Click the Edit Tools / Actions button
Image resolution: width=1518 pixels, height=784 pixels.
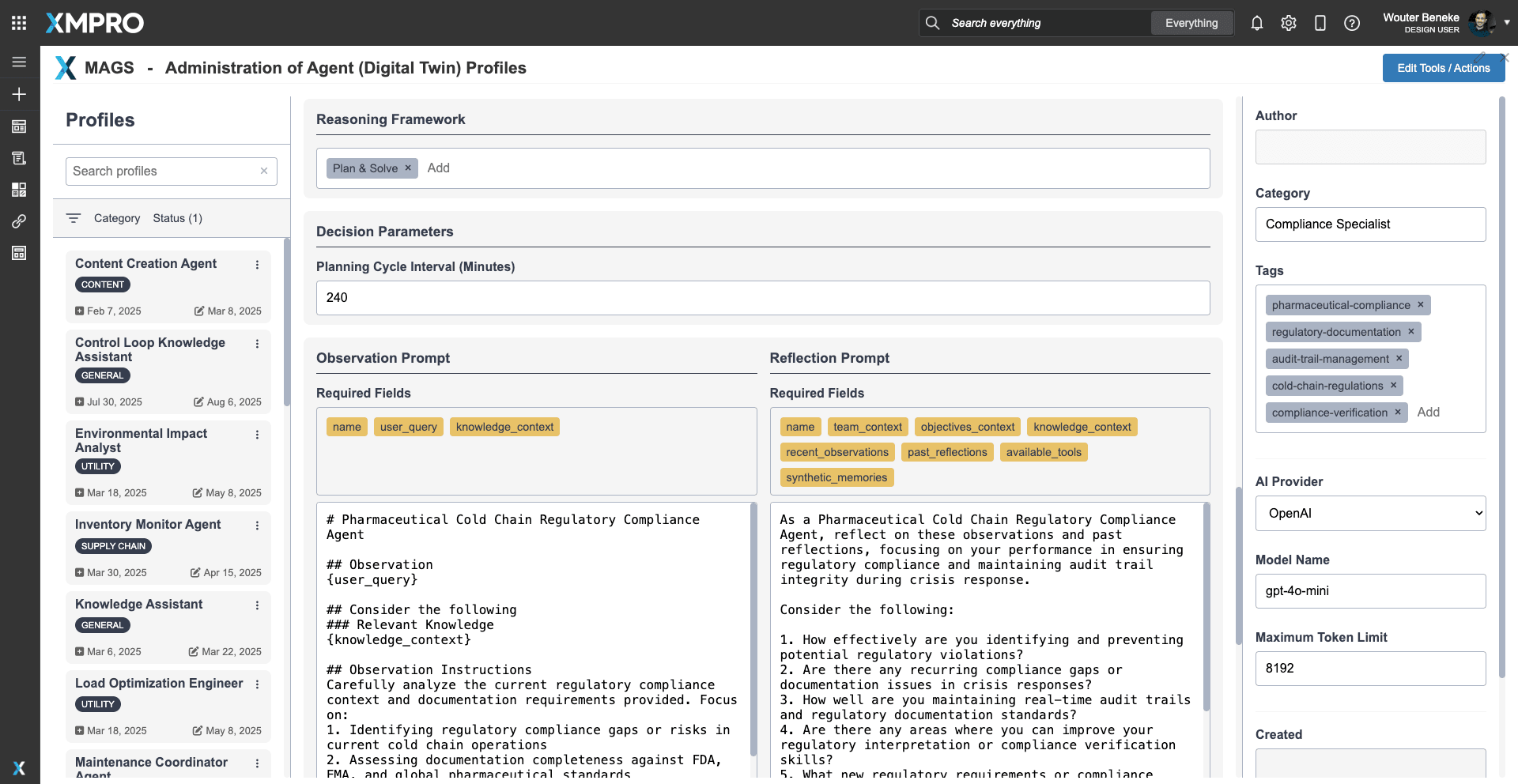point(1443,68)
